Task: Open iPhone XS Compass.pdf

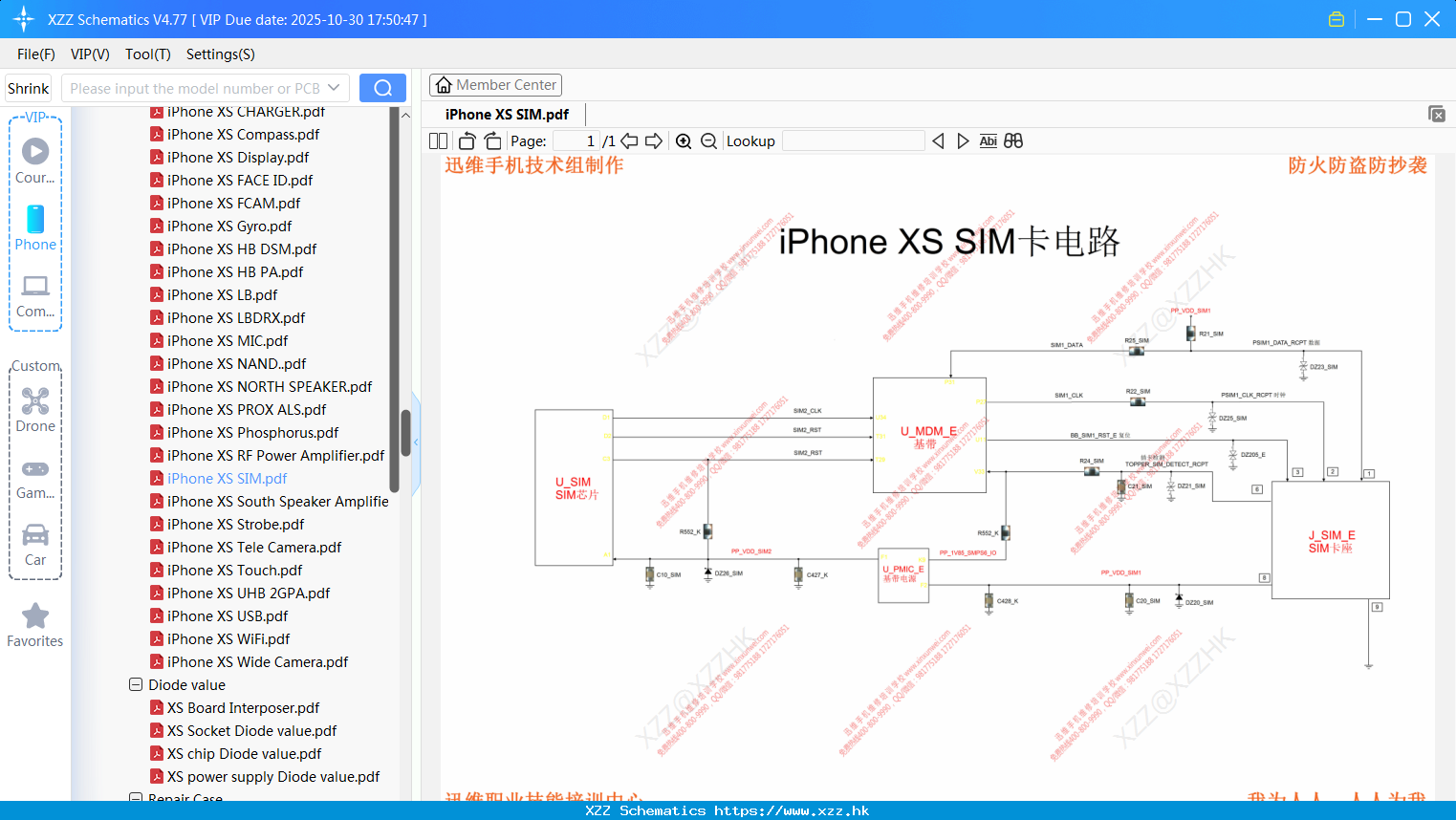Action: click(243, 135)
